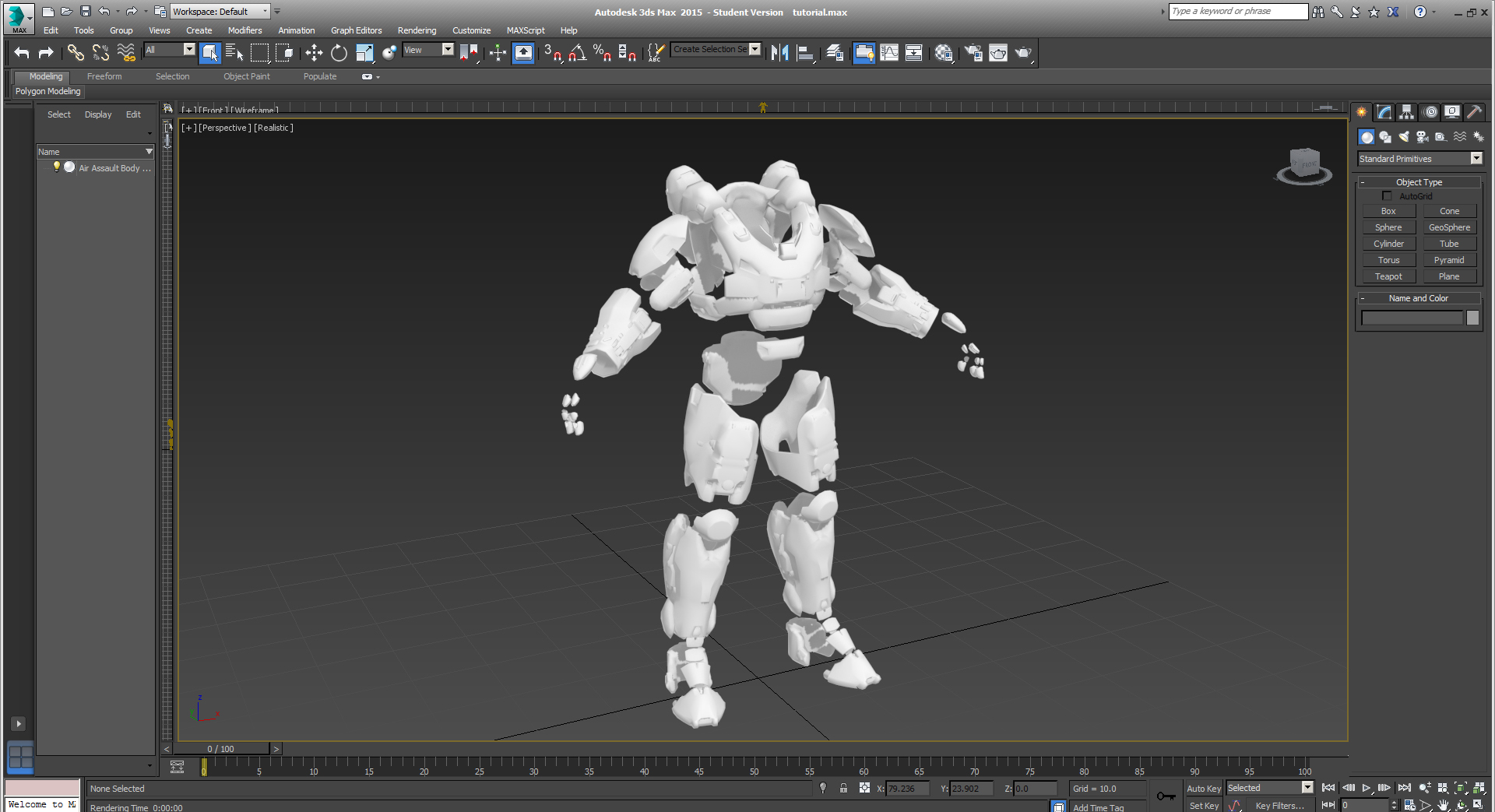Select the Lights creation category
1495x812 pixels.
click(x=1403, y=137)
